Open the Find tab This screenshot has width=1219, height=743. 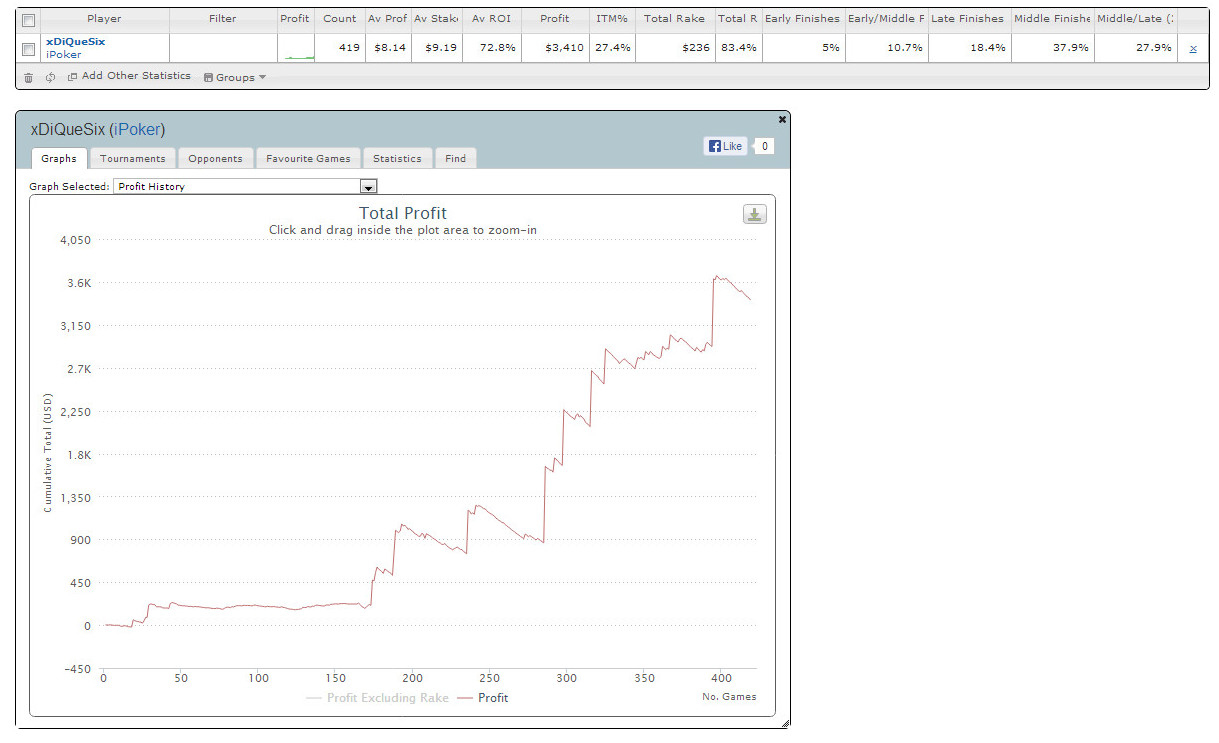(x=455, y=158)
